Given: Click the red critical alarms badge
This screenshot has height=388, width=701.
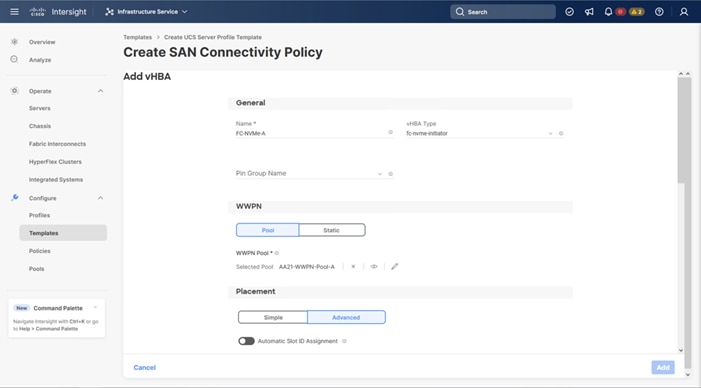Looking at the screenshot, I should click(x=620, y=12).
